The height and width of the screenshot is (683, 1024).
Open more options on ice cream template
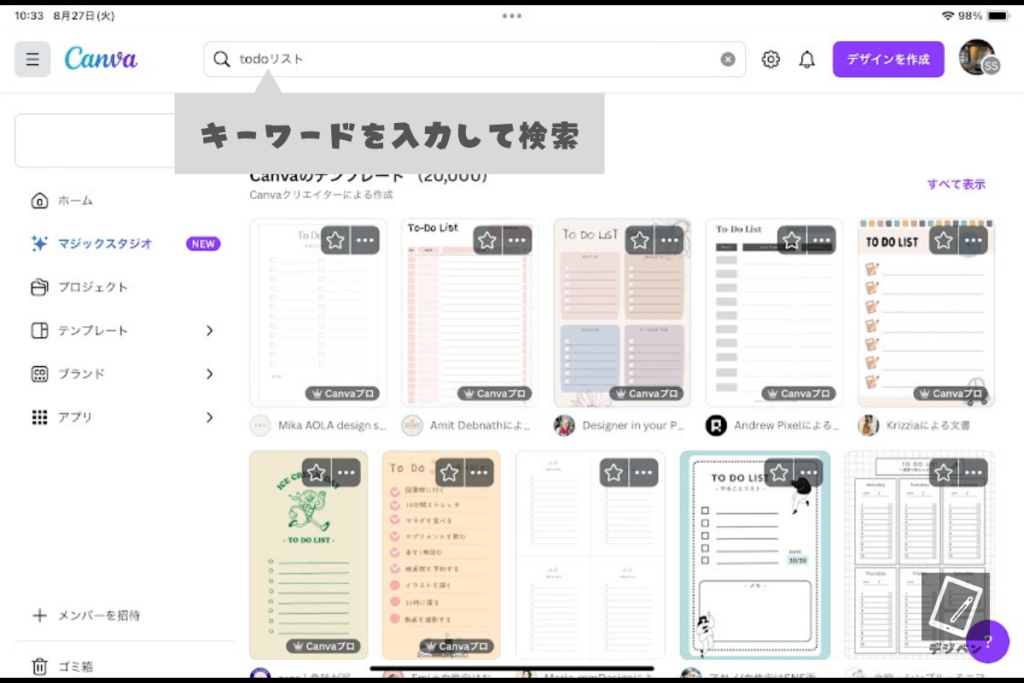(346, 472)
